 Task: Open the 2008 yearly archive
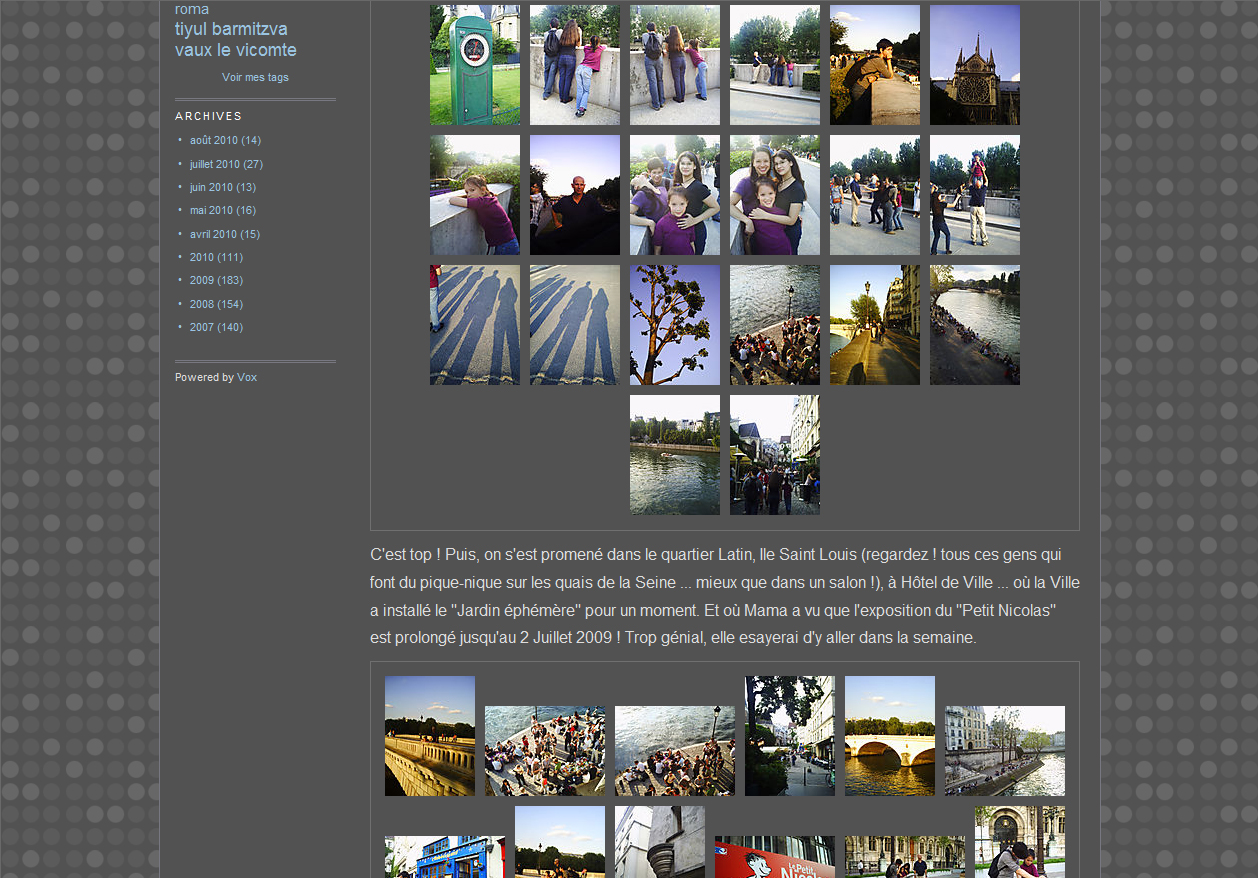[x=202, y=304]
